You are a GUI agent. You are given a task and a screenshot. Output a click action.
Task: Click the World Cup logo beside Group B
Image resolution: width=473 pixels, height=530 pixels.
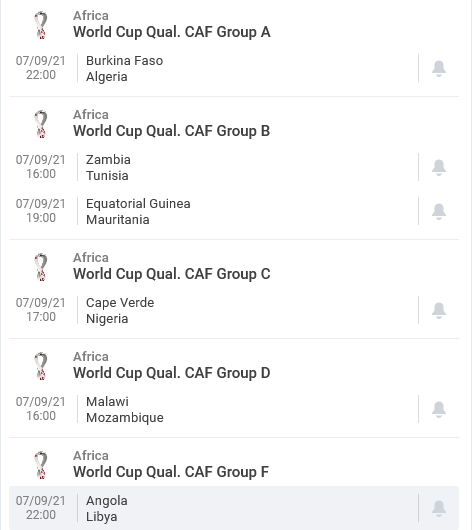point(41,124)
